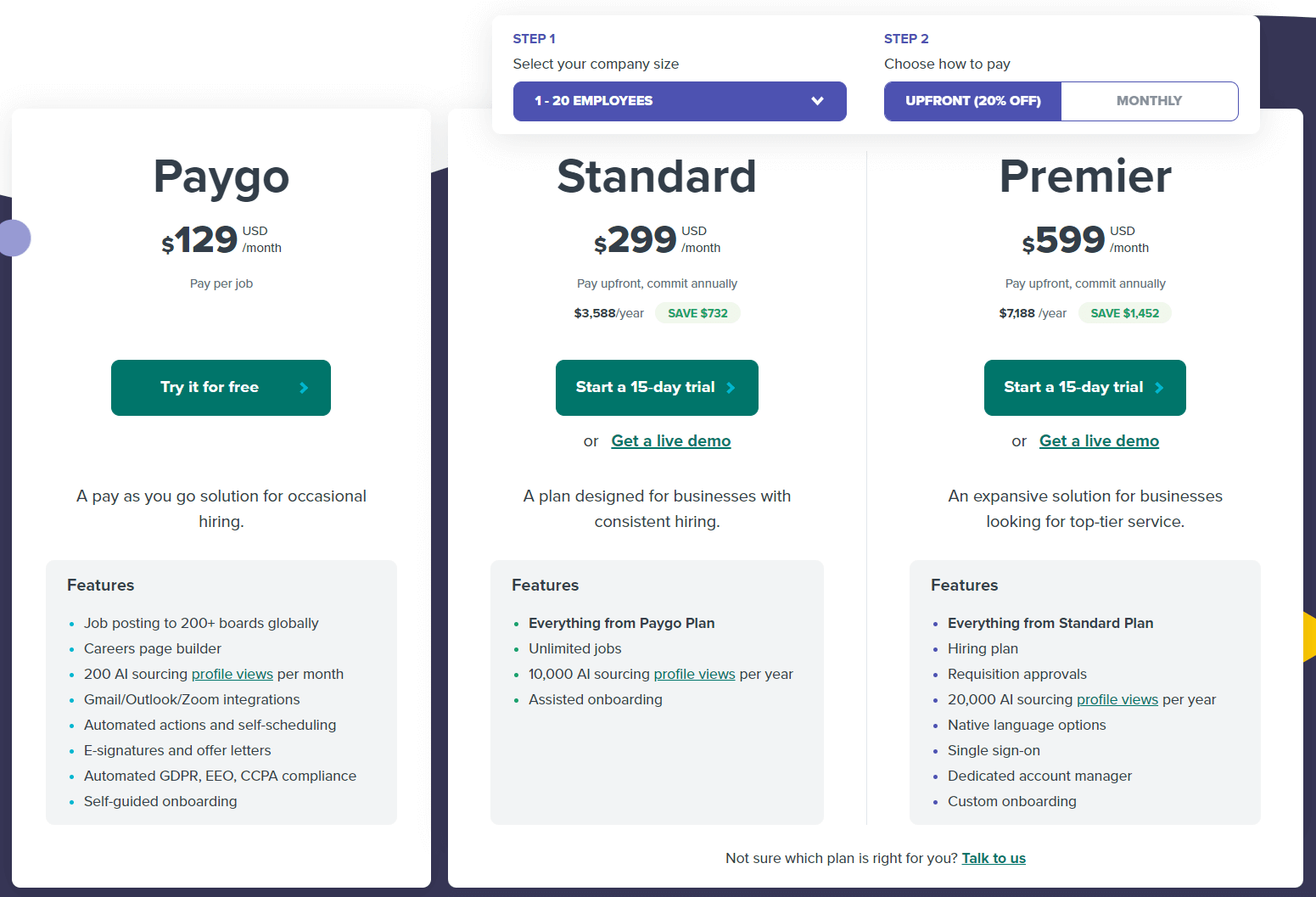Click the dropdown chevron beside 1 - 20 Employees
The height and width of the screenshot is (897, 1316).
[817, 101]
